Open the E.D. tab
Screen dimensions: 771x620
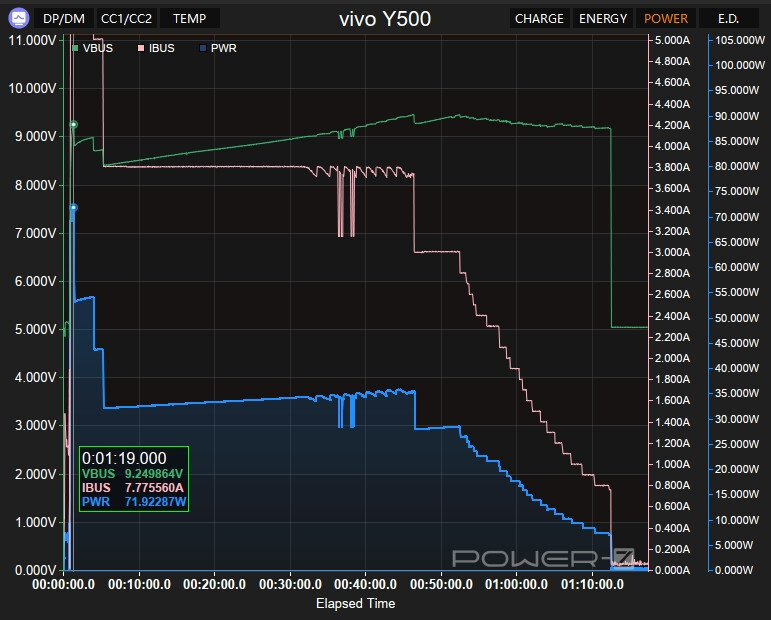coord(728,19)
